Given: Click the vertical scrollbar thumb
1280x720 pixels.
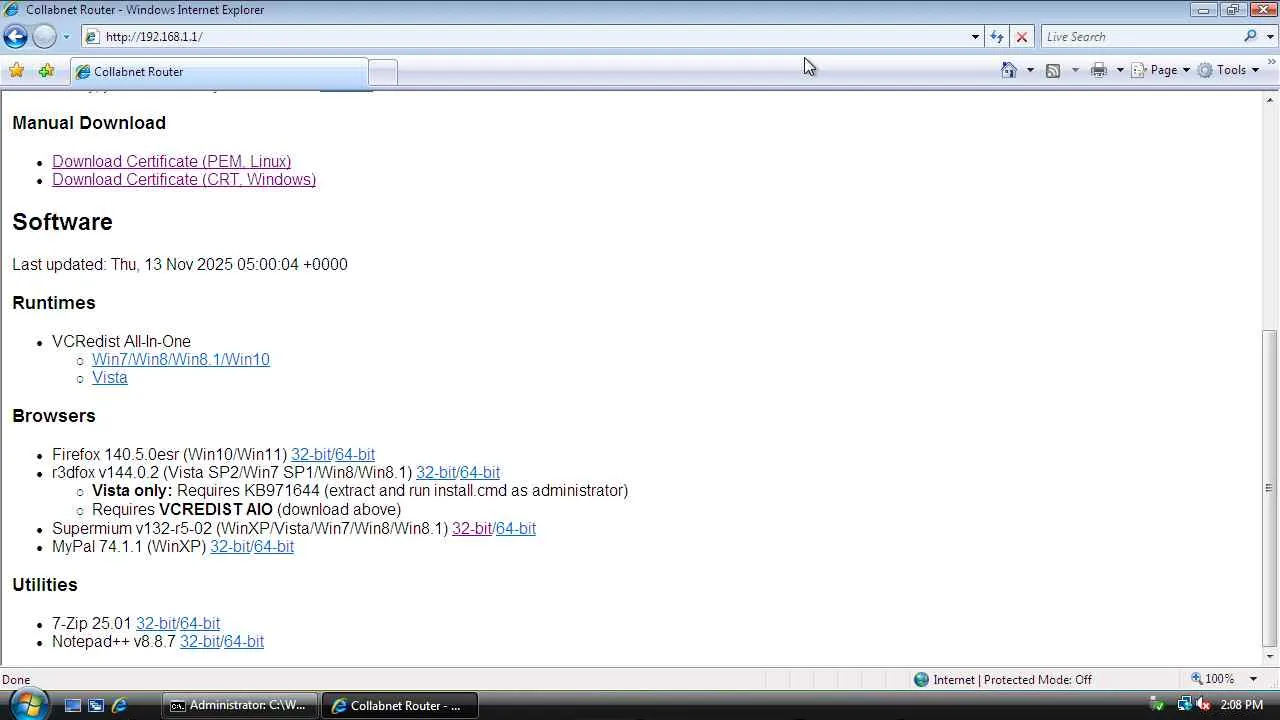Looking at the screenshot, I should [x=1271, y=488].
